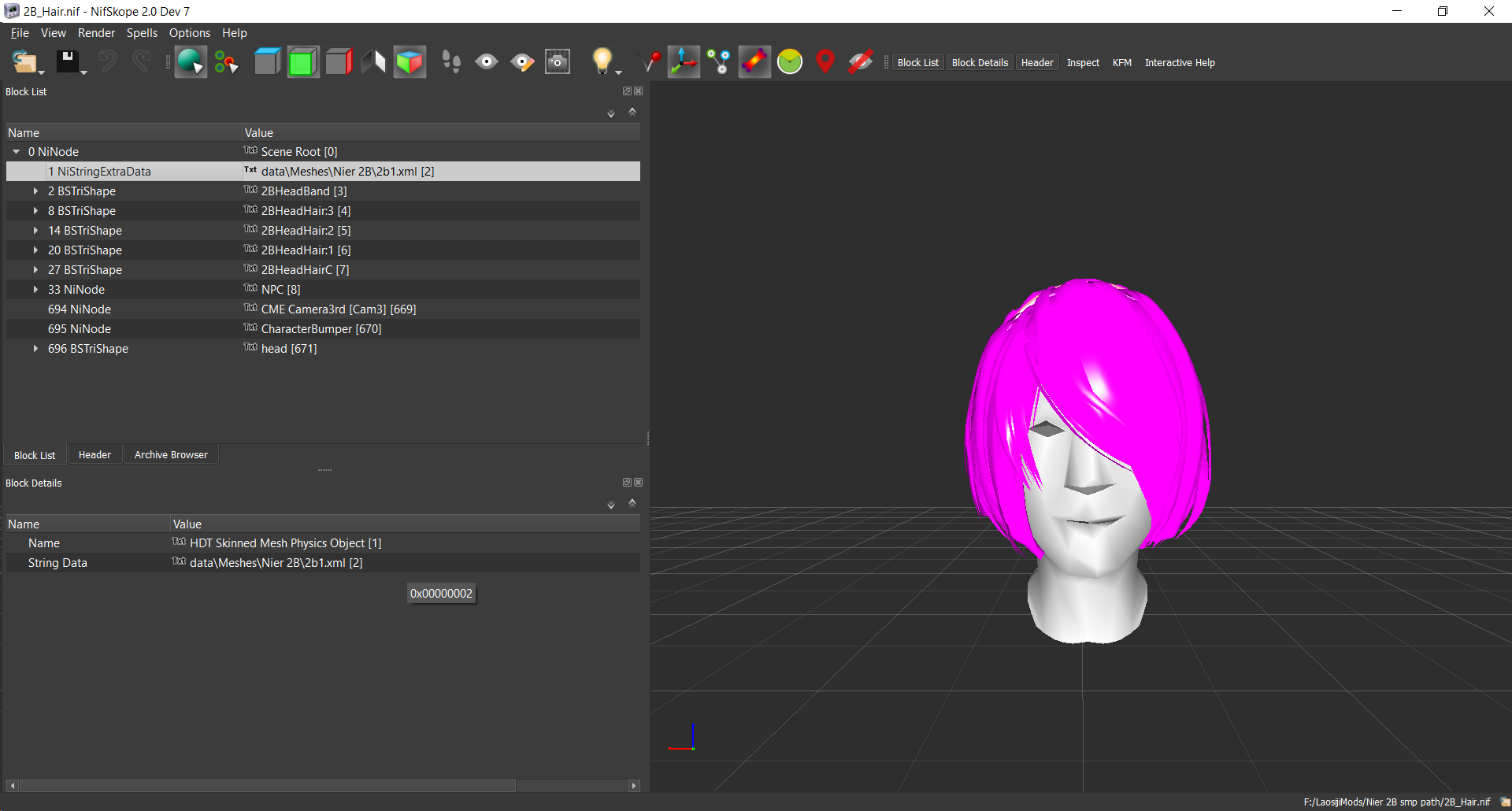1512x811 pixels.
Task: Toggle show hidden crossed-eye icon
Action: (x=860, y=61)
